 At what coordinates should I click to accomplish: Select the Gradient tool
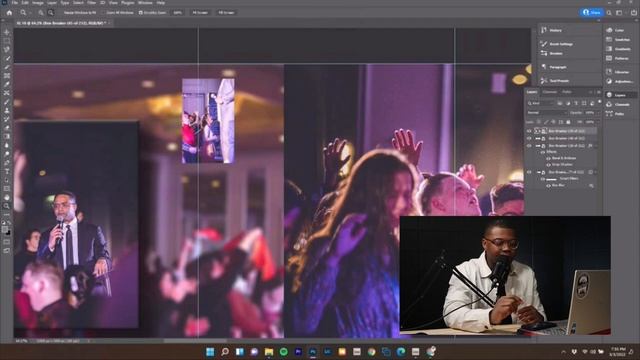point(7,136)
